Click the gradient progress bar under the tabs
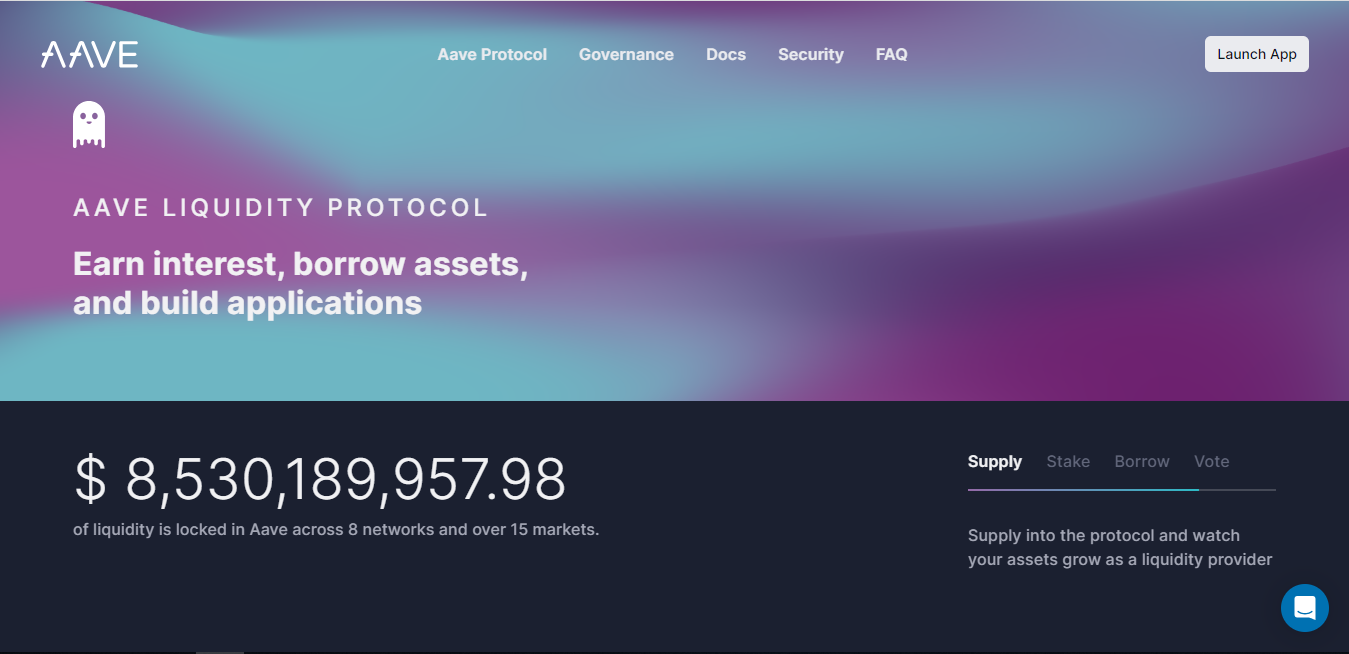This screenshot has height=654, width=1349. (x=1083, y=490)
